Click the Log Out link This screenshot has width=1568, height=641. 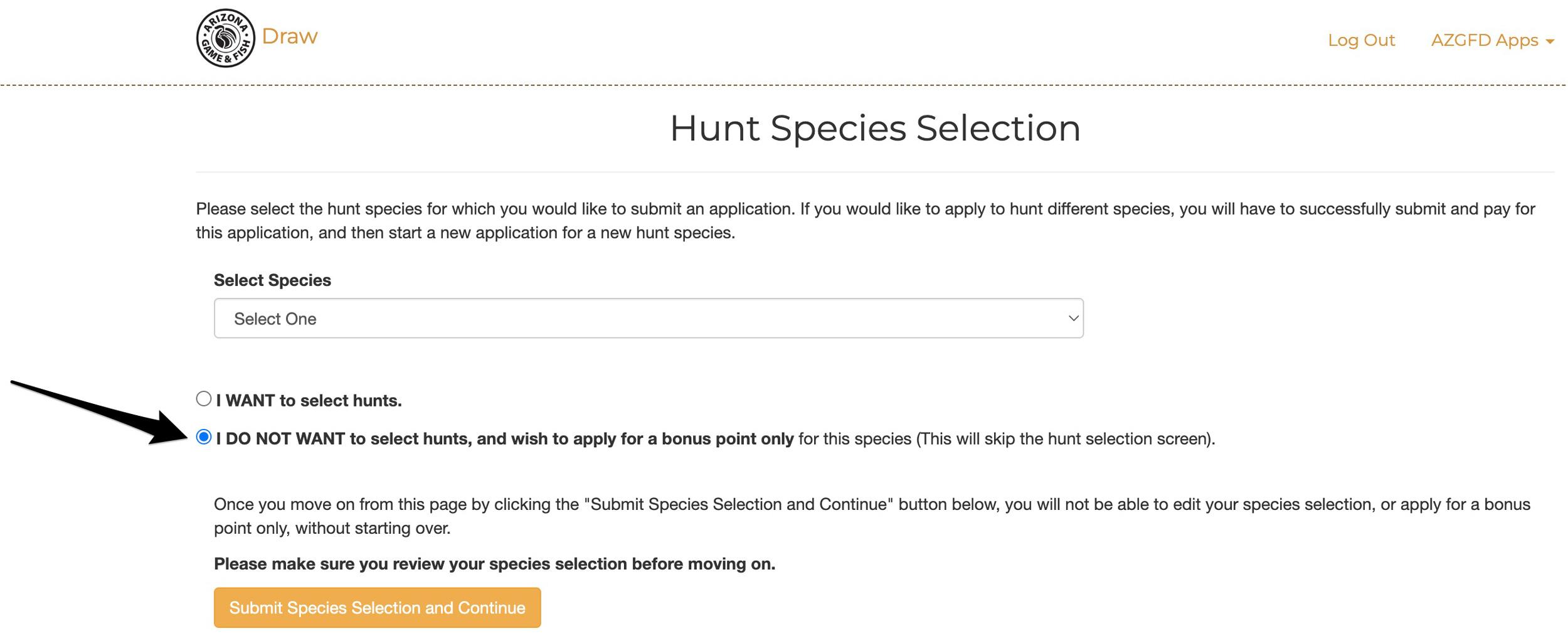point(1361,40)
